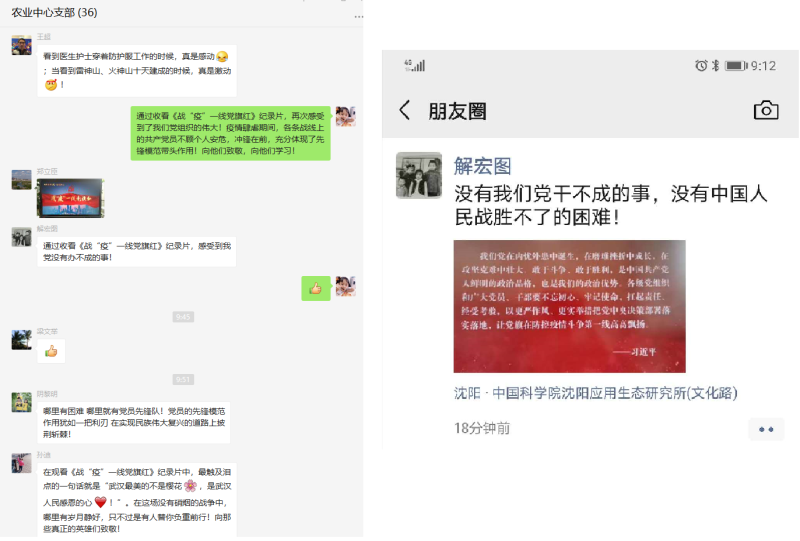
Task: Open the 沈阳 location link under the post
Action: (x=595, y=393)
